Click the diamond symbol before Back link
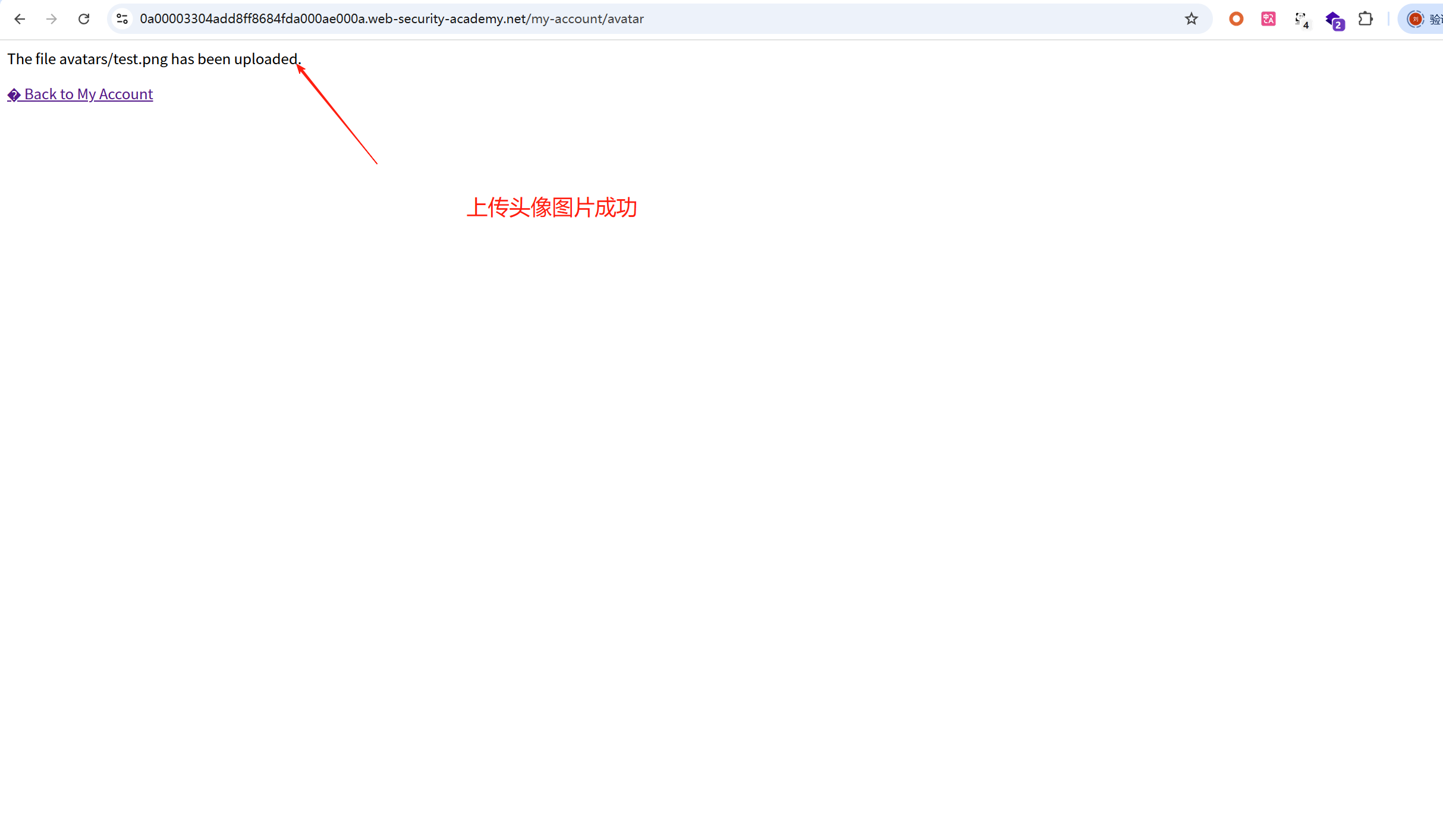The width and height of the screenshot is (1443, 840). (14, 95)
